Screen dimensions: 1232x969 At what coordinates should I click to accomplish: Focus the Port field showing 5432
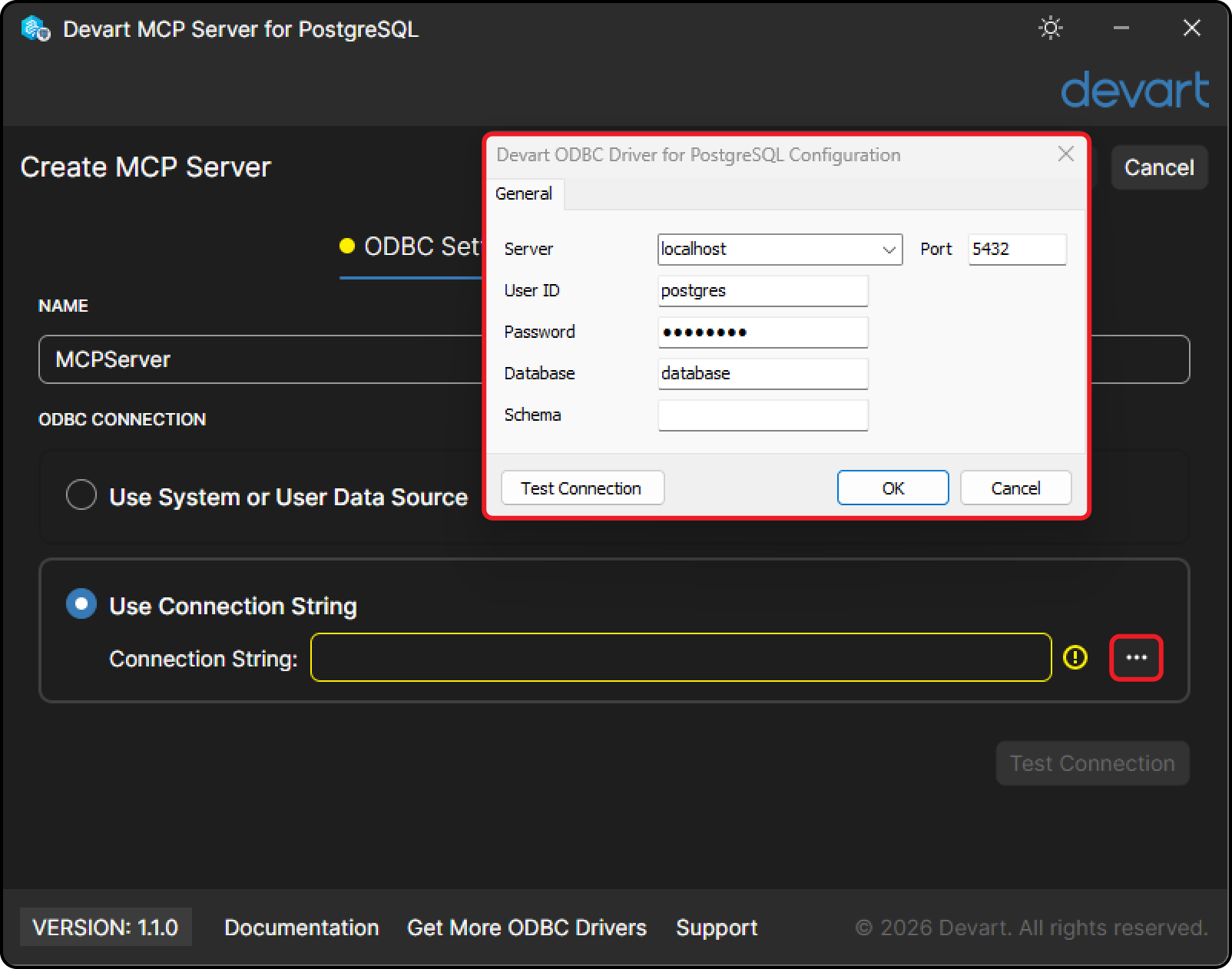[x=1017, y=250]
